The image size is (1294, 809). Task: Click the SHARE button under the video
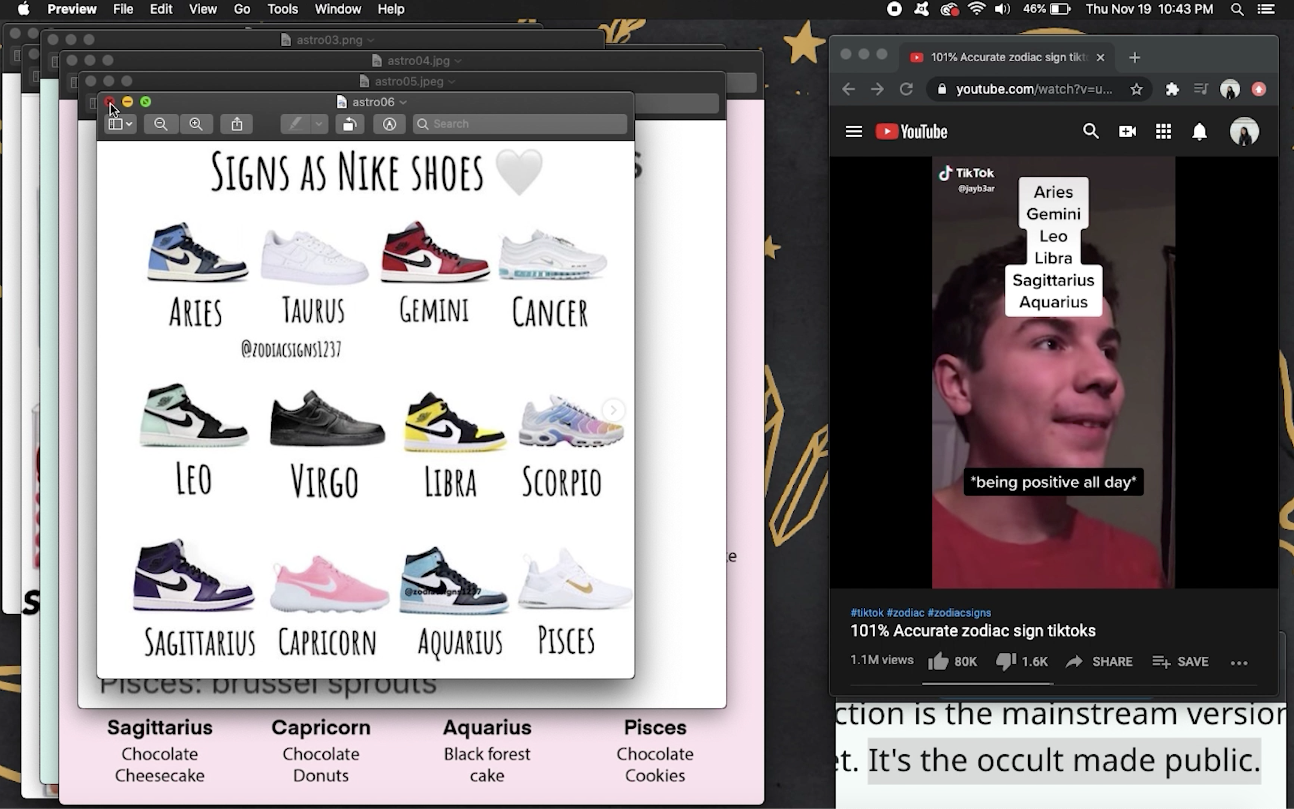pos(1098,662)
